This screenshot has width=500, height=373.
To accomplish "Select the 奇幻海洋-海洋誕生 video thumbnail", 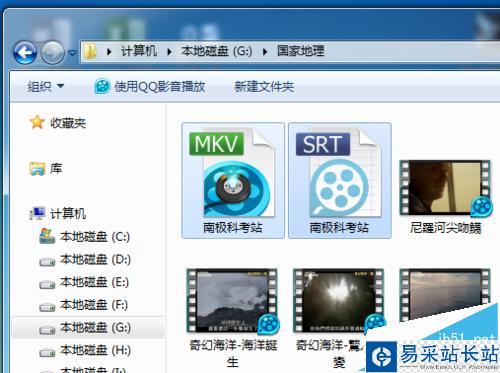I will click(232, 301).
